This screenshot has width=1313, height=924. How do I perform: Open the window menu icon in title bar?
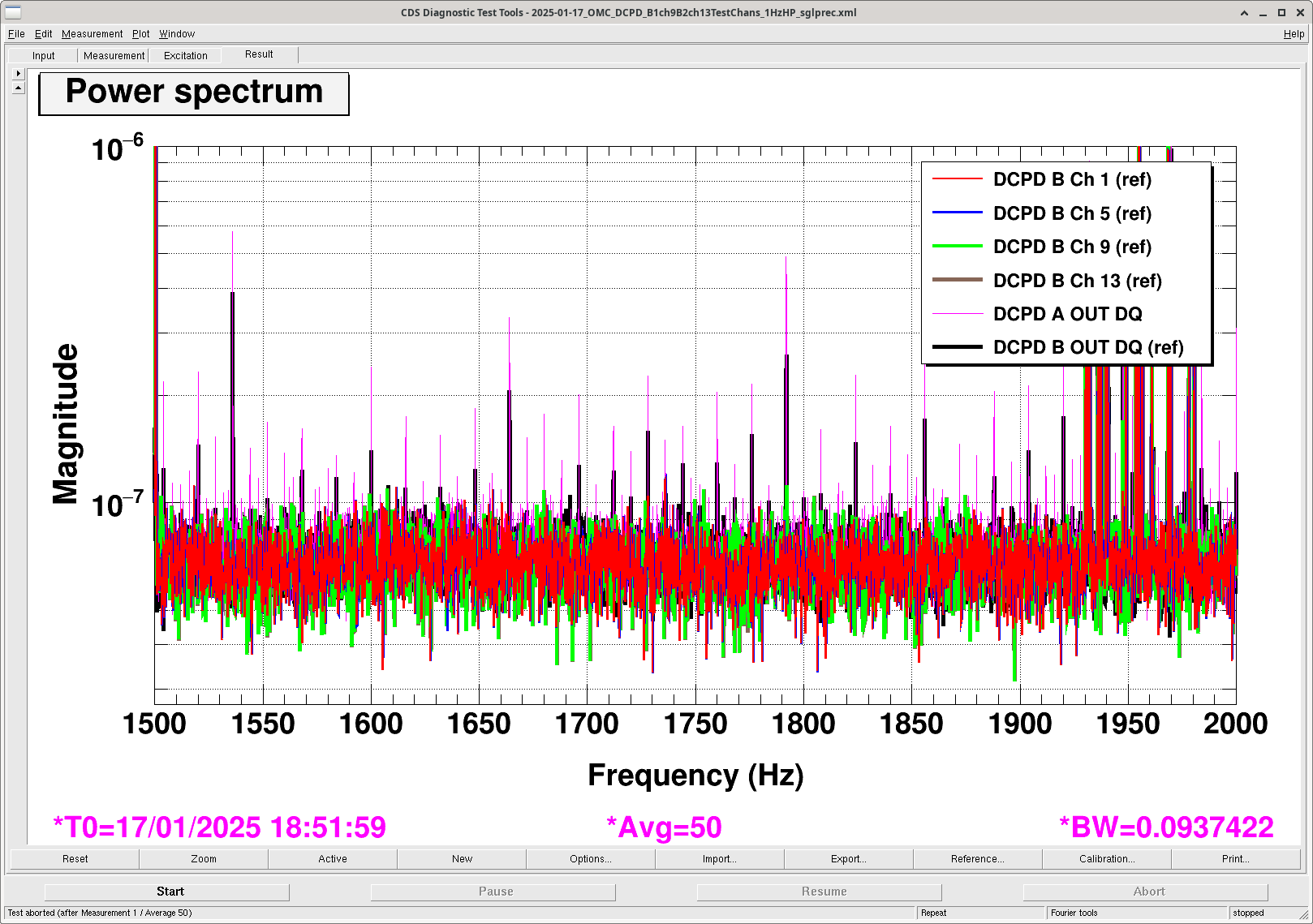tap(13, 12)
